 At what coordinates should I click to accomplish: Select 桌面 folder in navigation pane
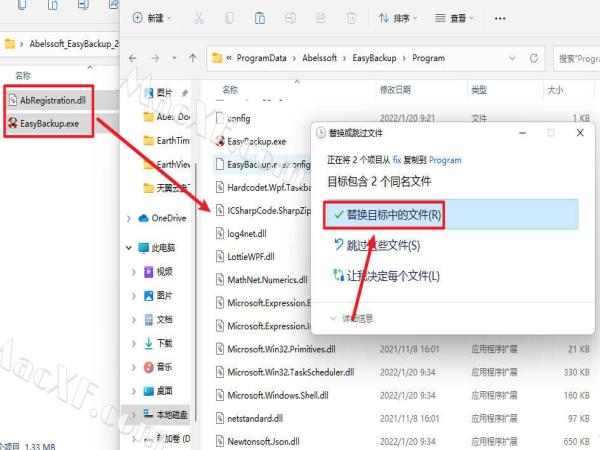click(x=158, y=391)
